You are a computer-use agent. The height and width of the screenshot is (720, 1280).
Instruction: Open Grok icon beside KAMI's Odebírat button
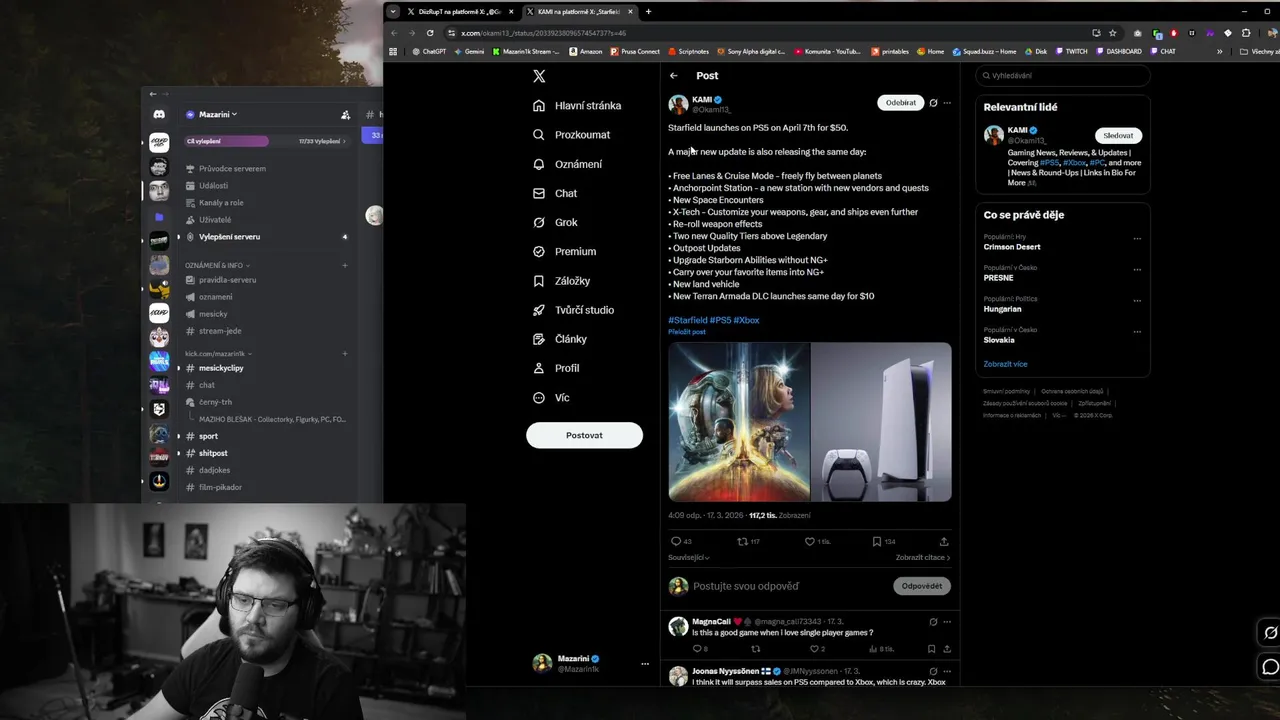pyautogui.click(x=933, y=103)
